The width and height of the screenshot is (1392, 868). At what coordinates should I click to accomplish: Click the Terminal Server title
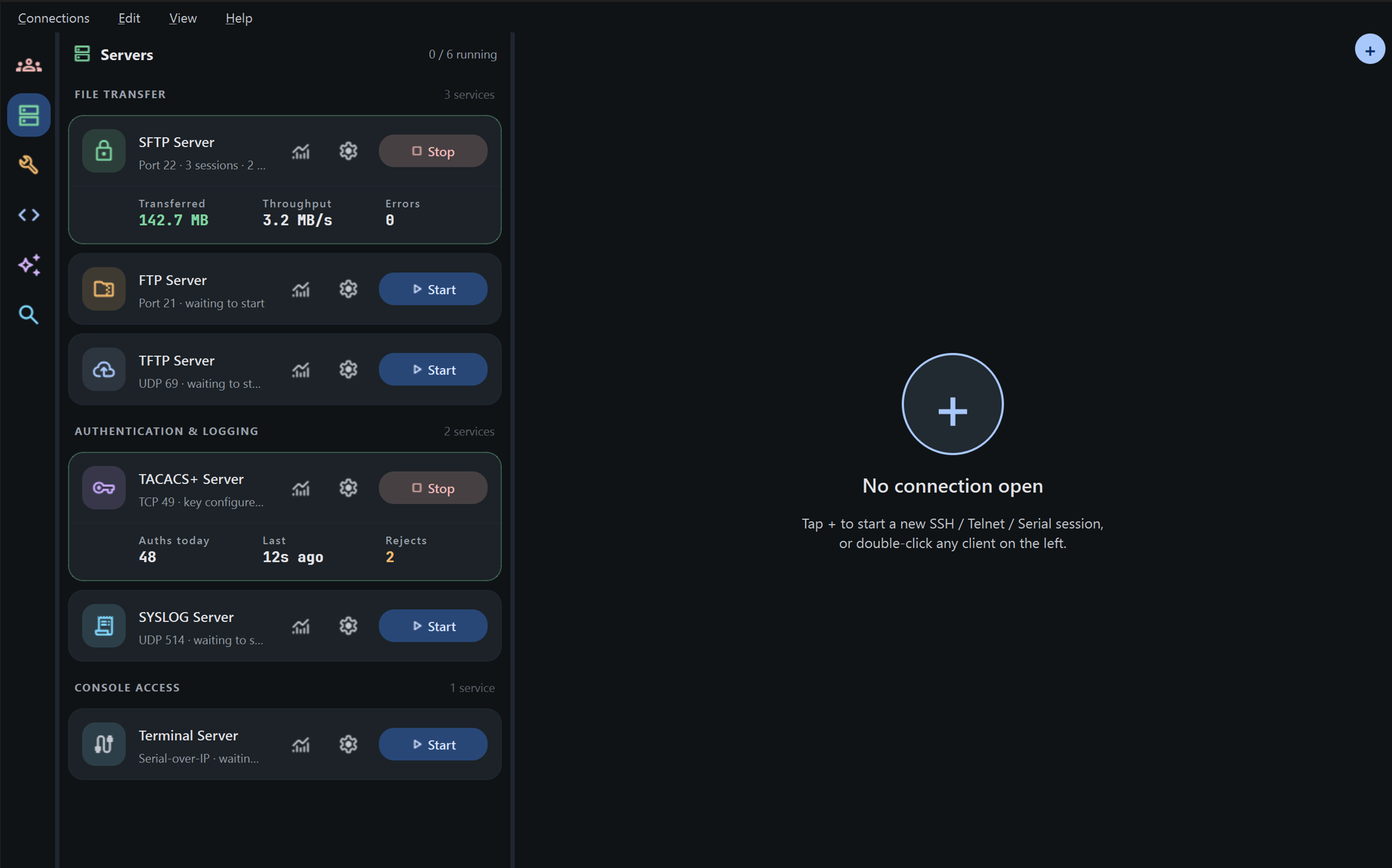pos(188,735)
